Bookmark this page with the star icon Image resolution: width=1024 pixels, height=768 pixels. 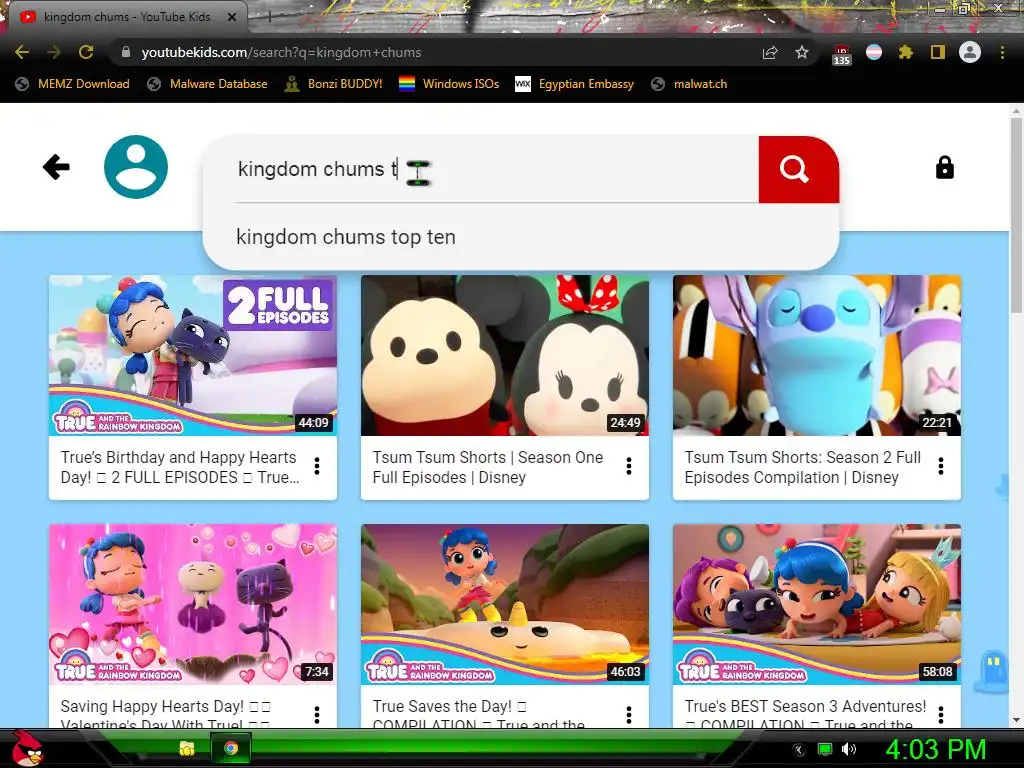tap(802, 52)
